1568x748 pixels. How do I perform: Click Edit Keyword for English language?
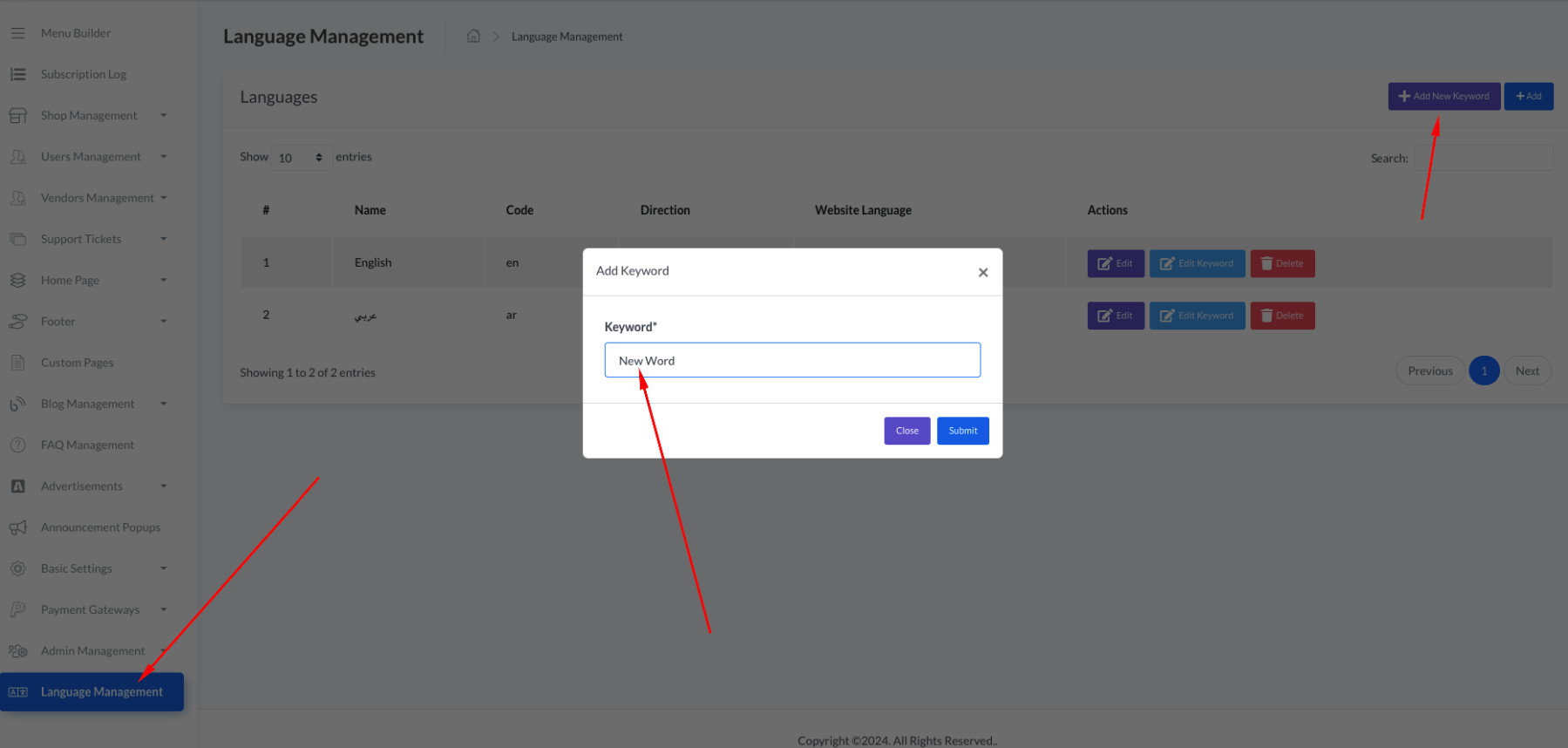point(1197,263)
